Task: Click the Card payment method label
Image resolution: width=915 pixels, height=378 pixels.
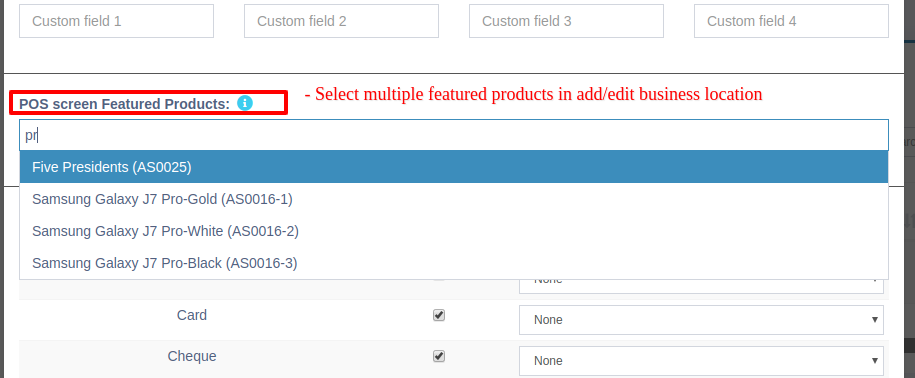Action: coord(192,315)
